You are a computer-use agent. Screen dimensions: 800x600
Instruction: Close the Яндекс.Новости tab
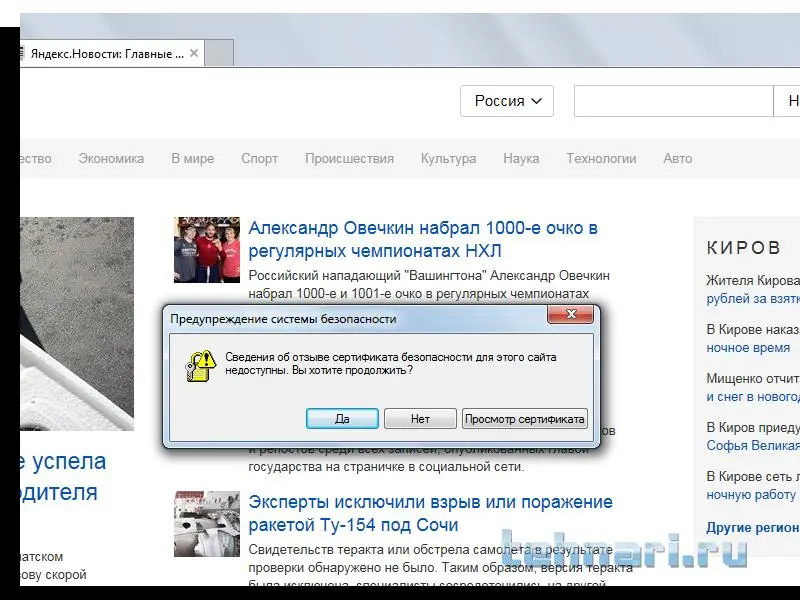coord(194,53)
